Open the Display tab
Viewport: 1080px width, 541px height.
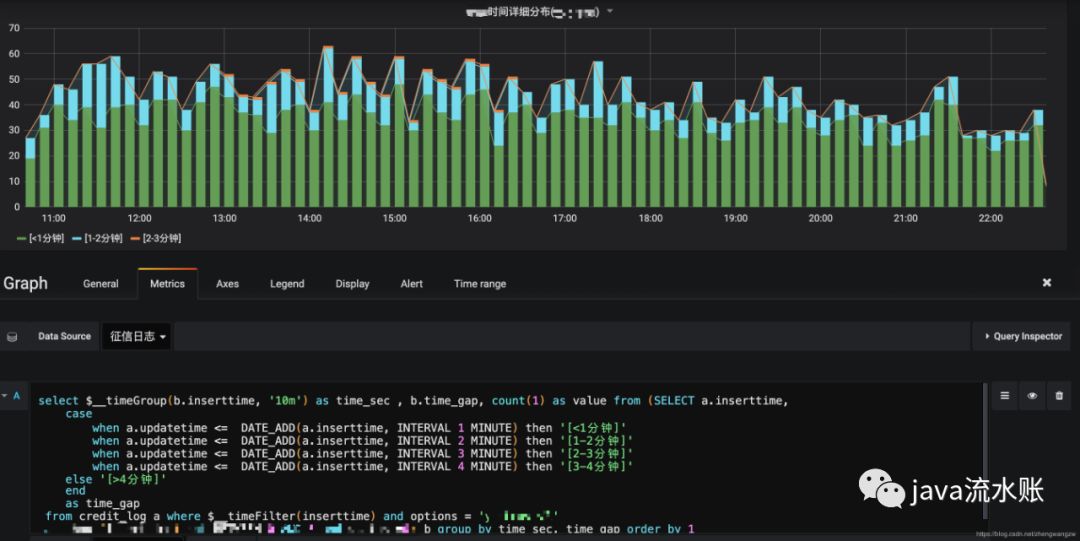pos(352,284)
